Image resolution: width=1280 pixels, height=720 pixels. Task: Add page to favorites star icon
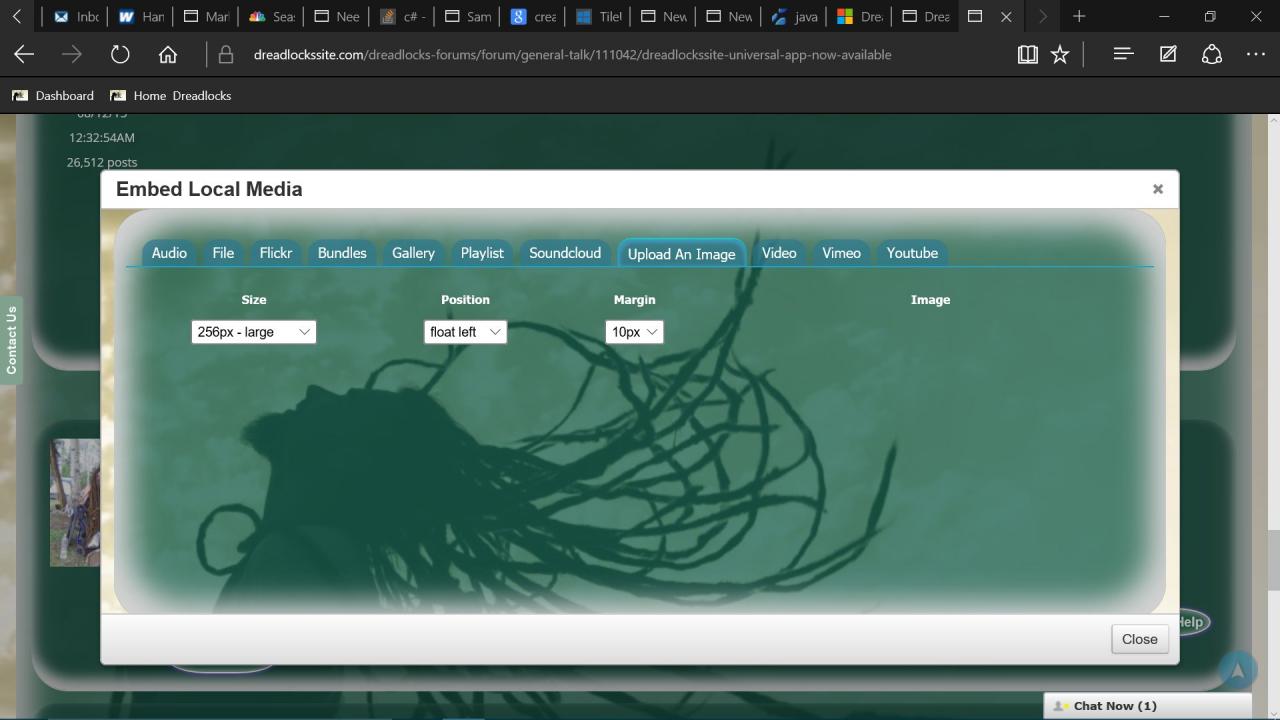[1060, 55]
